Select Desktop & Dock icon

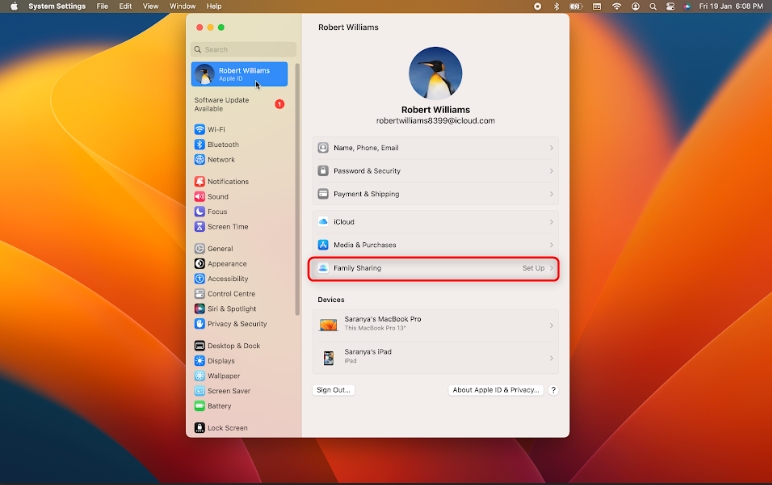point(199,346)
